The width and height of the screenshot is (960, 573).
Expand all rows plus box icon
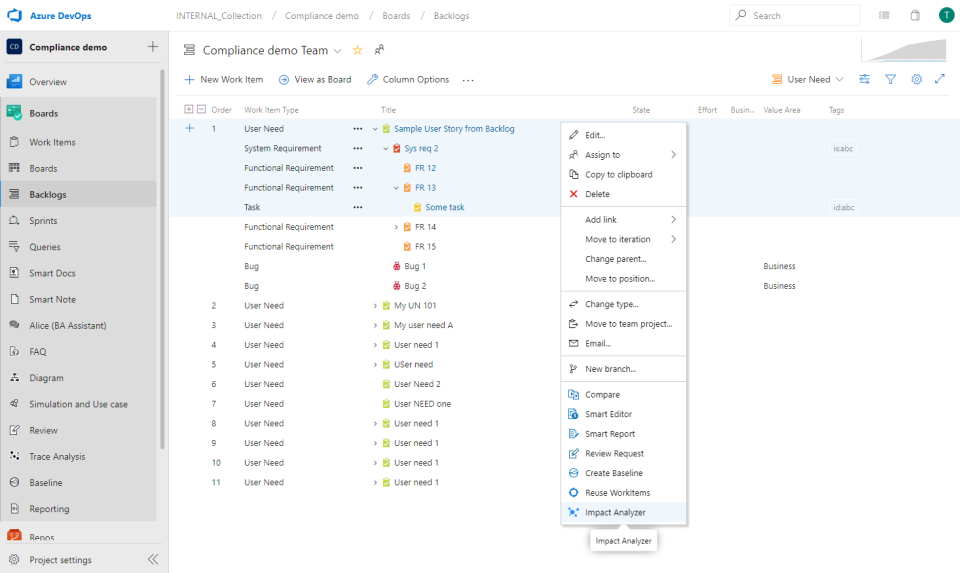point(189,110)
